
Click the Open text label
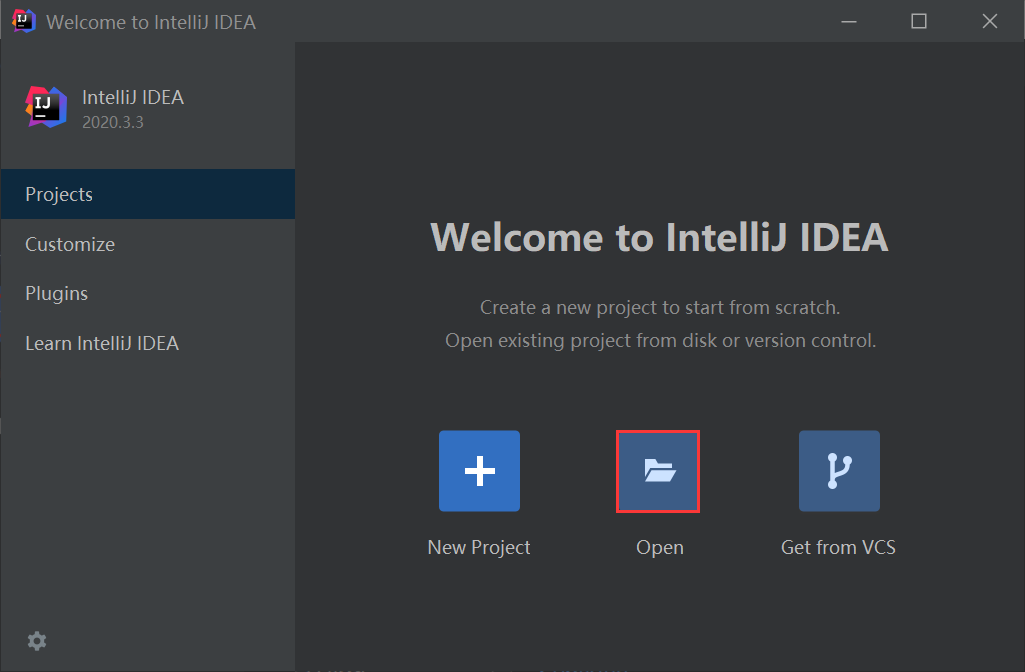660,547
